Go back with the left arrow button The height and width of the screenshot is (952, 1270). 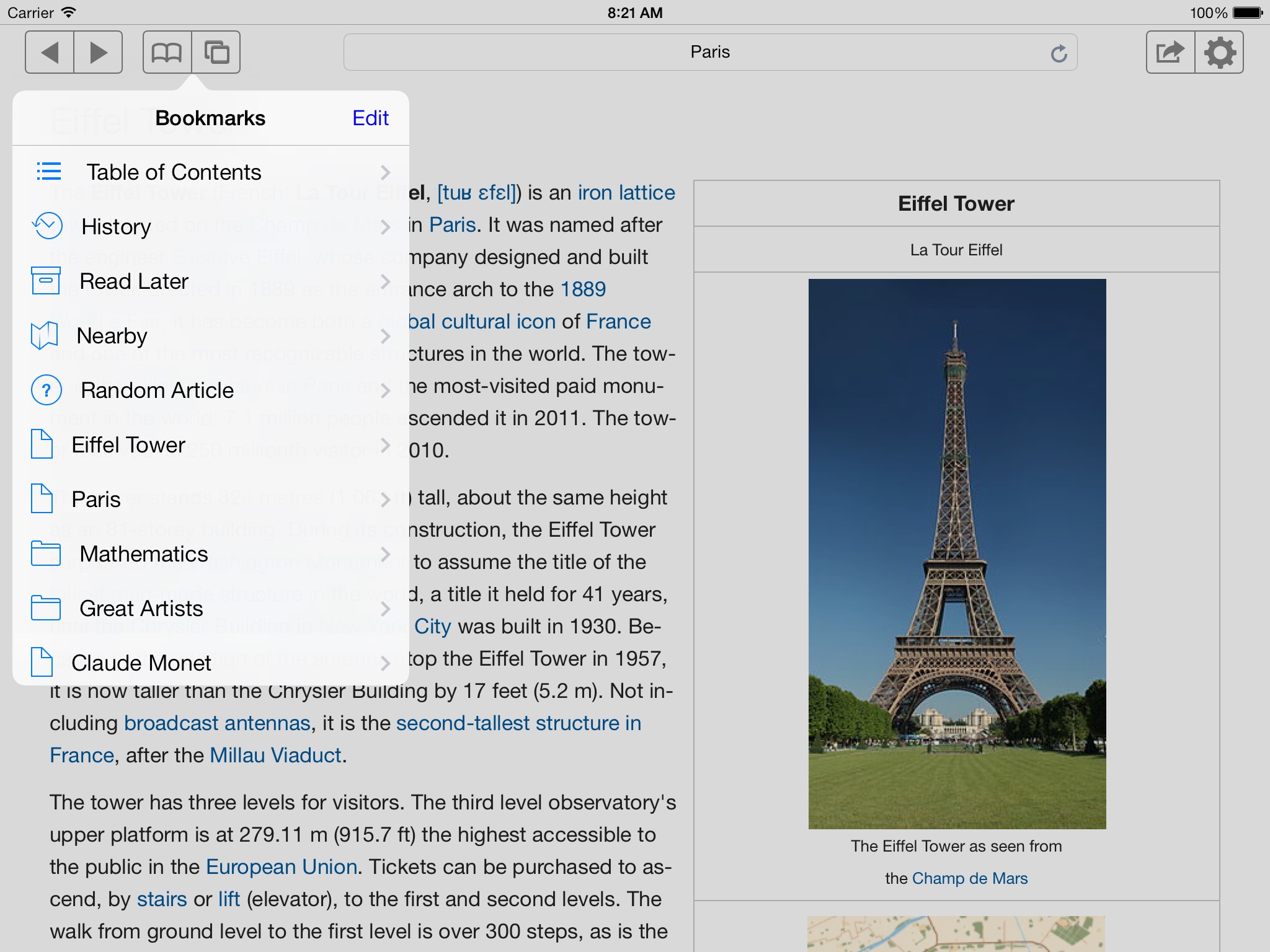point(50,53)
